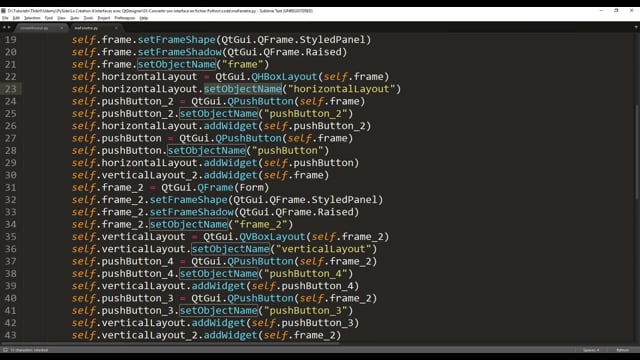Click line number 43 in the gutter
This screenshot has width=640, height=360.
tap(11, 335)
